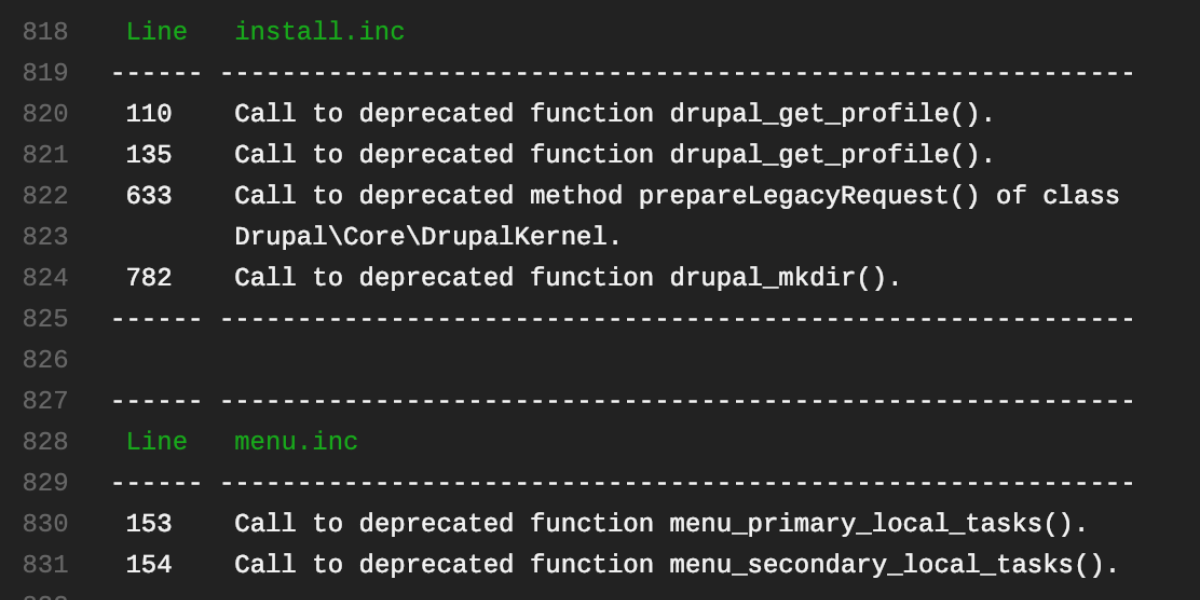Click the green Line header above menu.inc

click(156, 442)
